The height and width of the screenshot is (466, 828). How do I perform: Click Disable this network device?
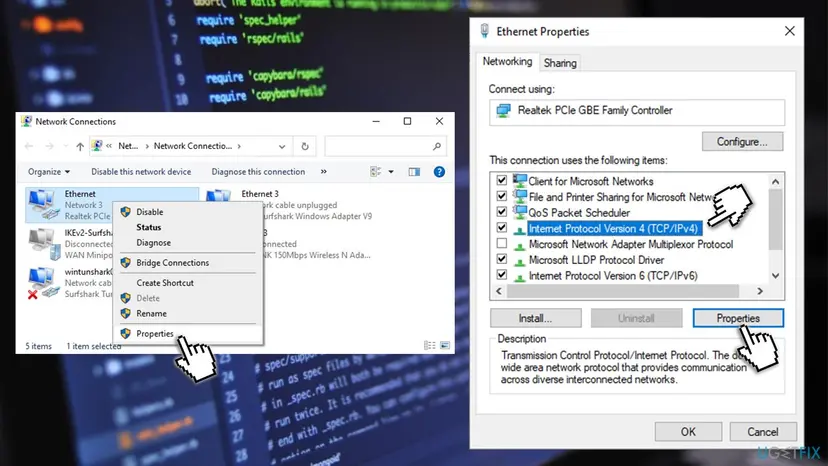point(141,172)
